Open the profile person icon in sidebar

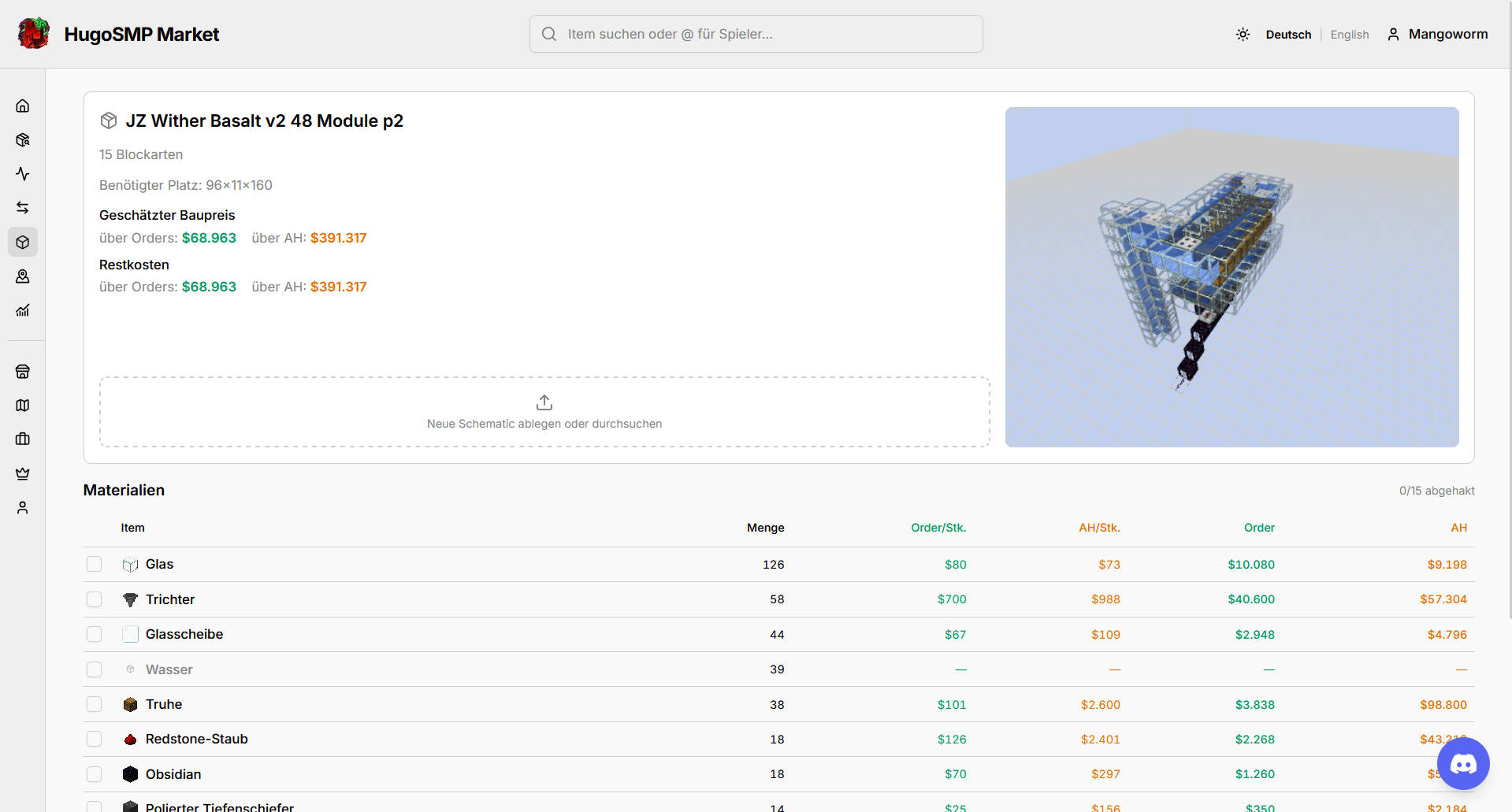pos(23,508)
